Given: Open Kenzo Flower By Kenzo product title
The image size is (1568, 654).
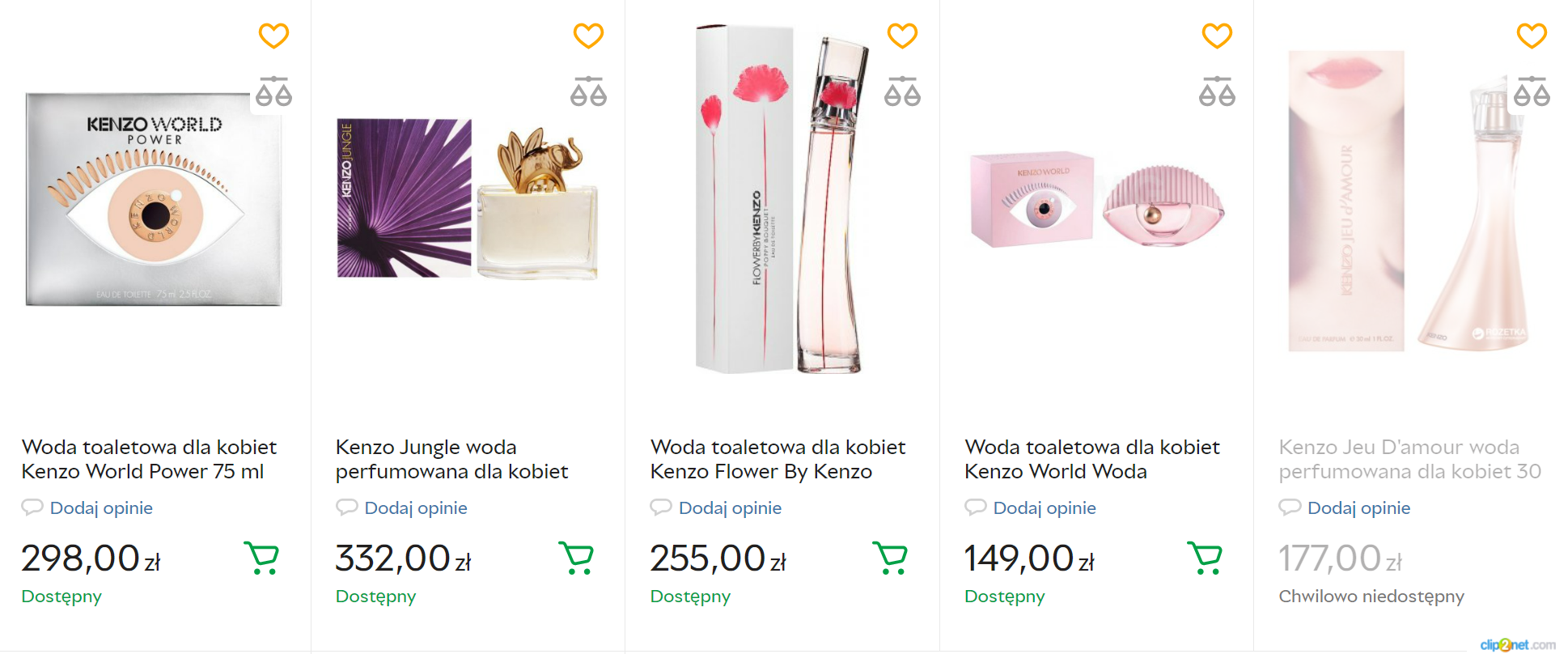Looking at the screenshot, I should tap(778, 459).
